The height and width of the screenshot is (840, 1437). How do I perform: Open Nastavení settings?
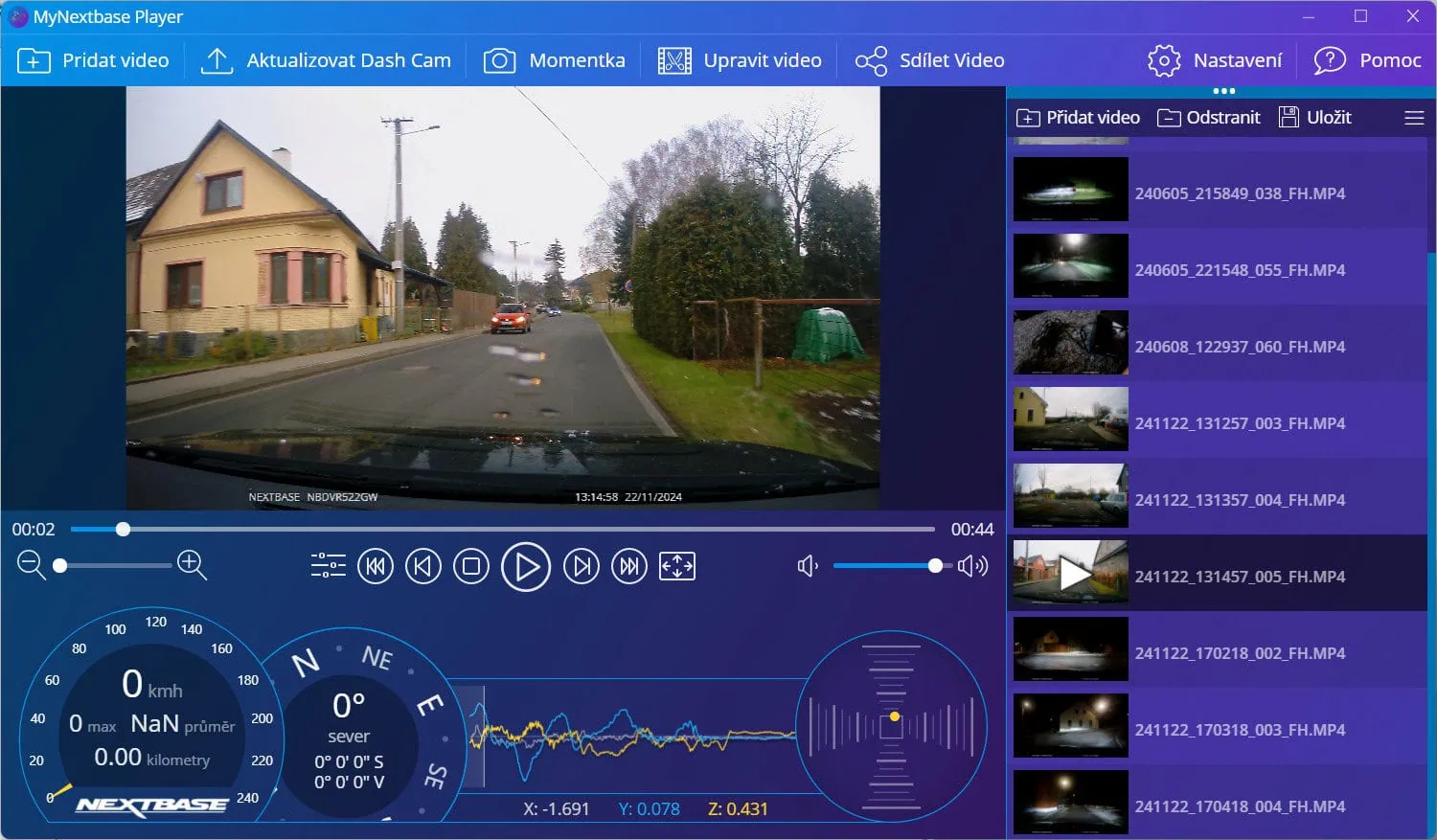tap(1214, 60)
